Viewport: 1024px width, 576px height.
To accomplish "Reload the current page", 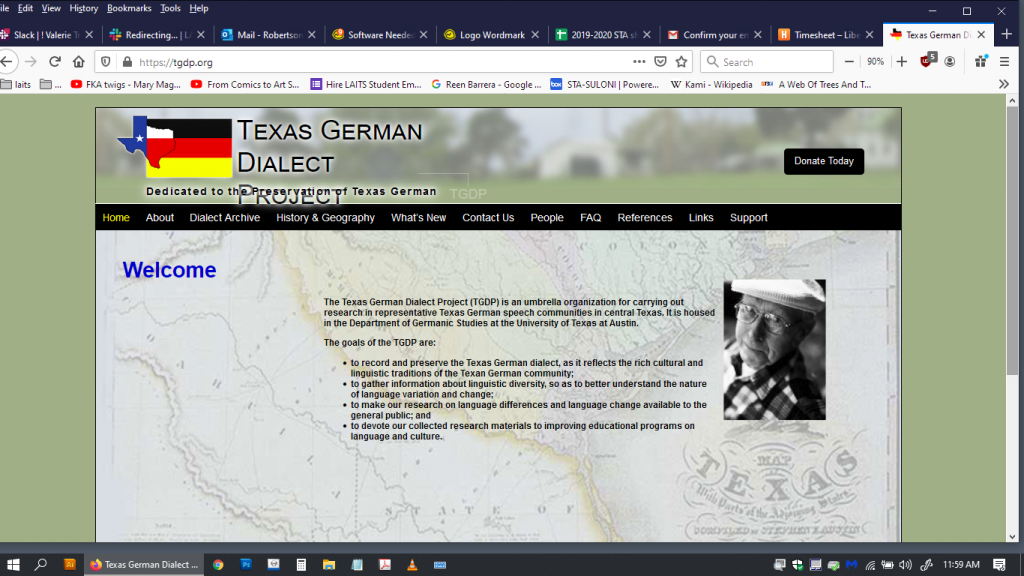I will (55, 62).
